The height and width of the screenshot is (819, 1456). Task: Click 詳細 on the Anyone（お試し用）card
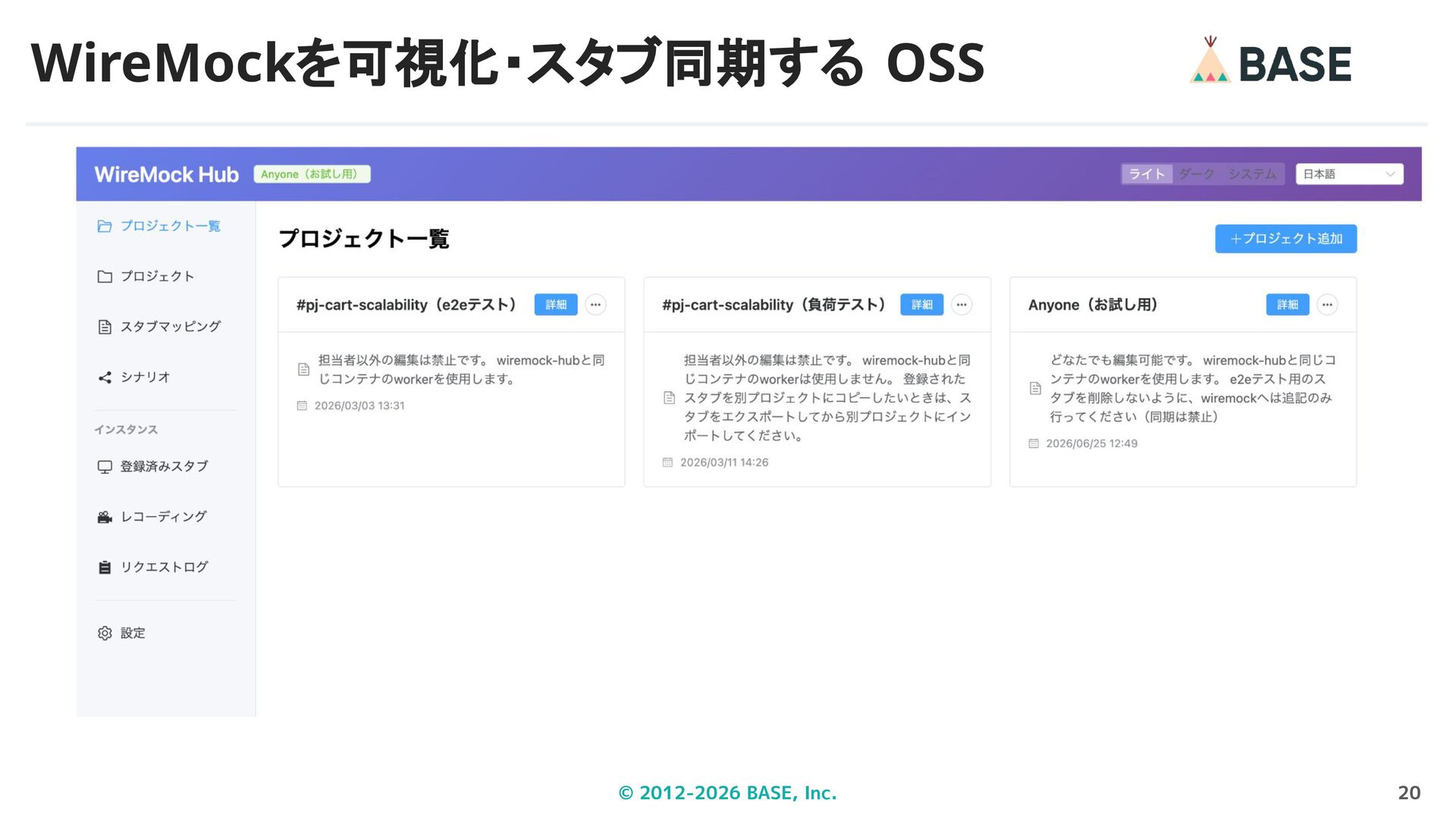1288,305
